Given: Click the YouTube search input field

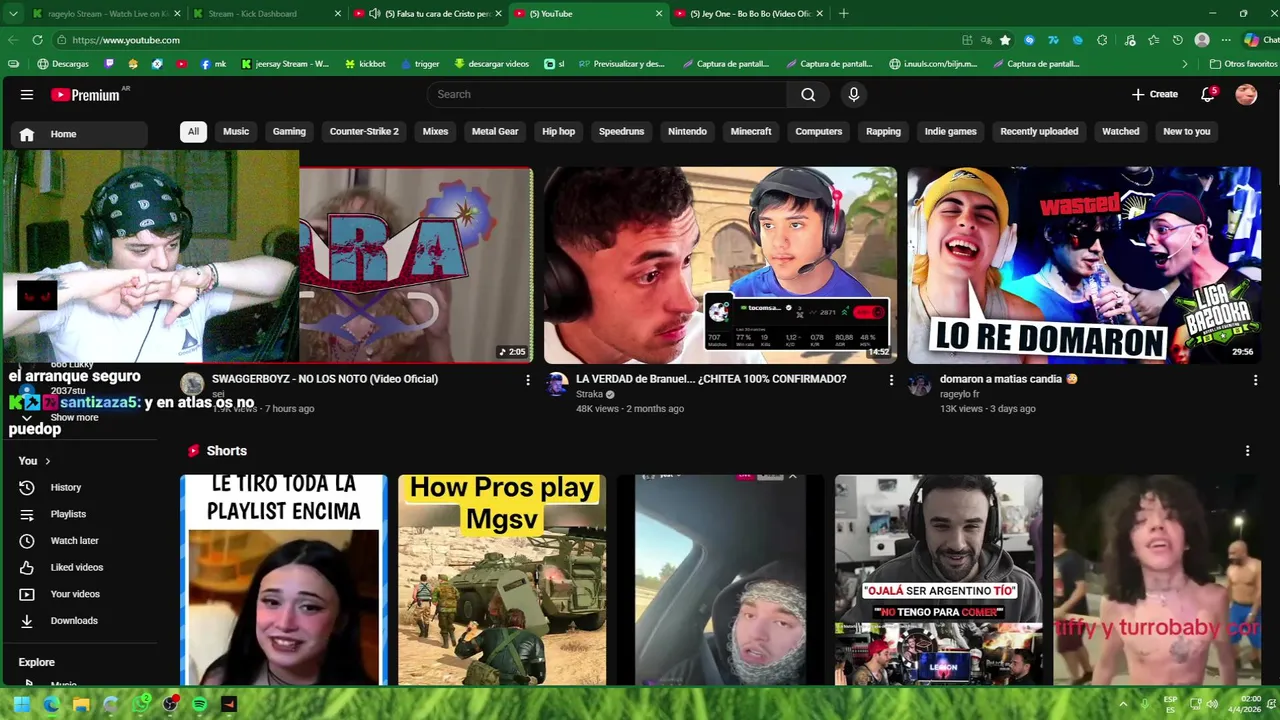Looking at the screenshot, I should (x=607, y=94).
